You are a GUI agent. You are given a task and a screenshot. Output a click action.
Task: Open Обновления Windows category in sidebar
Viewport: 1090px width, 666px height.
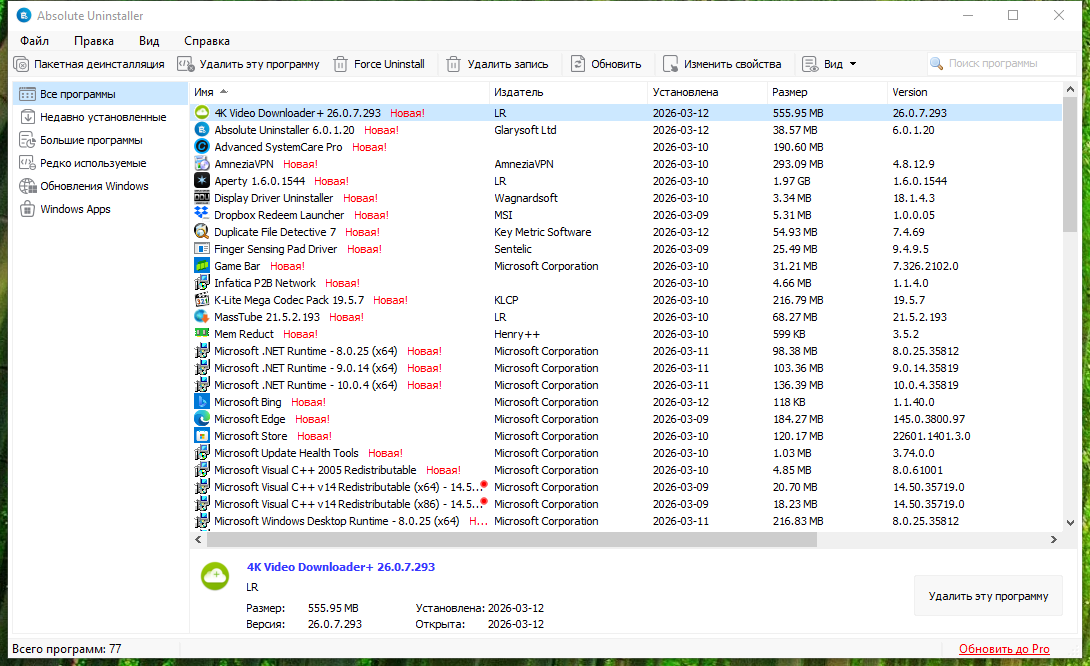[94, 186]
